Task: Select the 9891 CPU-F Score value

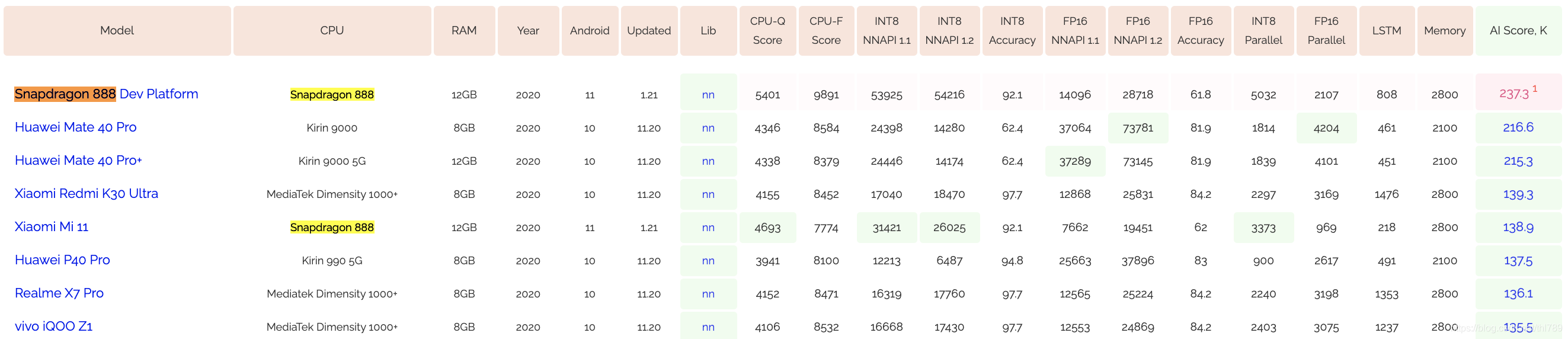Action: 826,94
